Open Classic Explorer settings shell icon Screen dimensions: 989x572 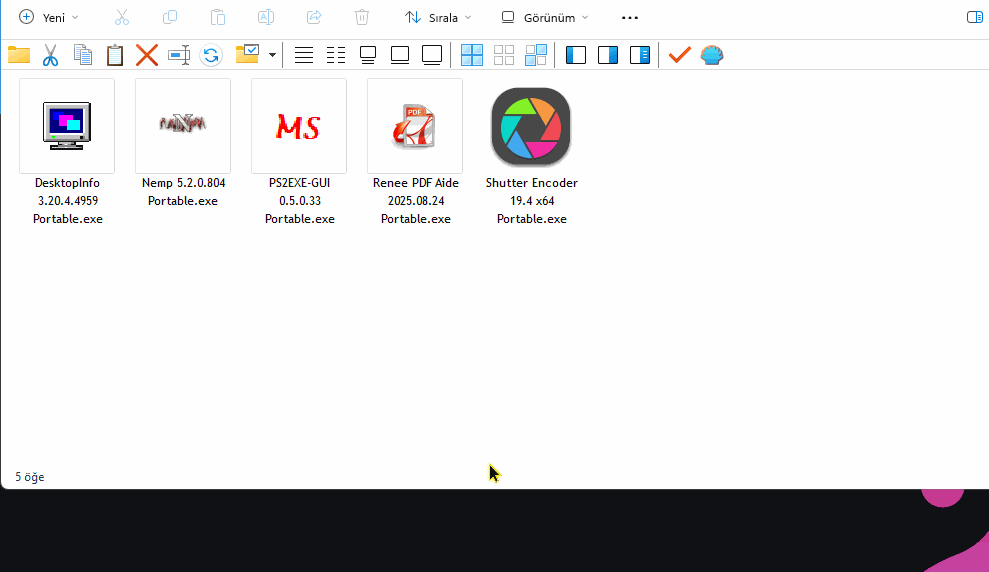(x=712, y=55)
